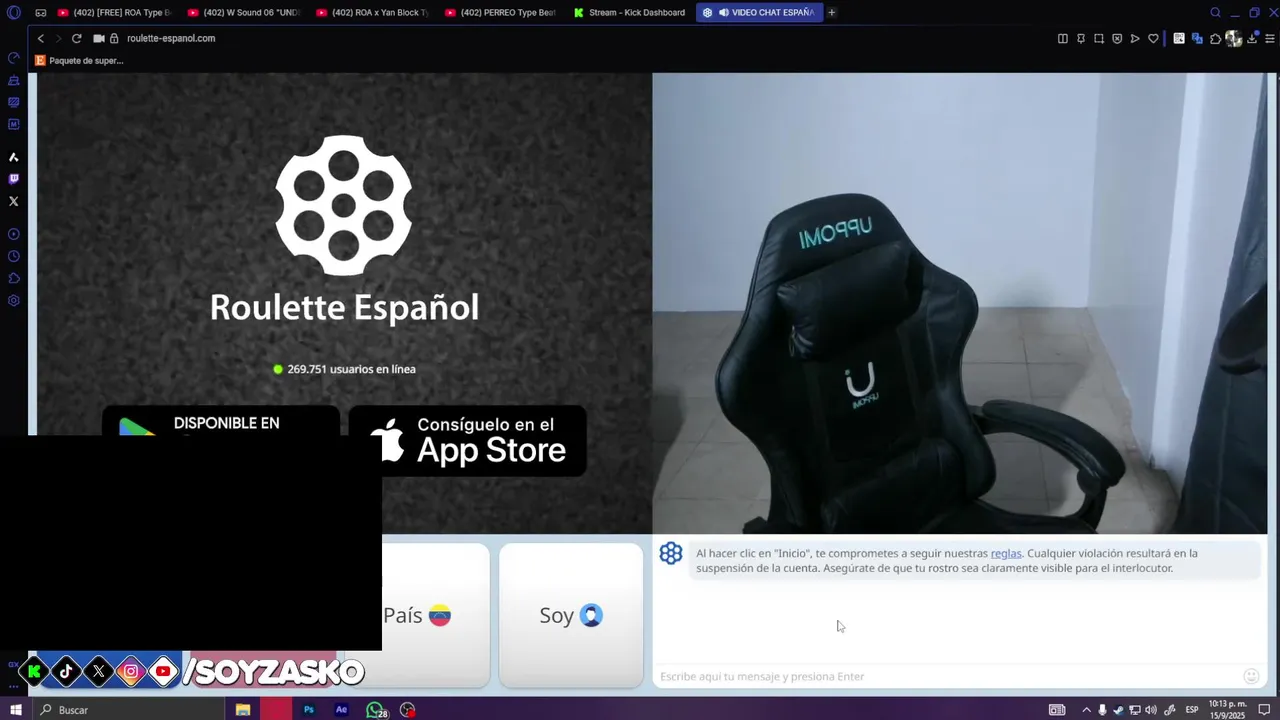Open the Soy gender selector
This screenshot has width=1280, height=720.
[x=571, y=615]
